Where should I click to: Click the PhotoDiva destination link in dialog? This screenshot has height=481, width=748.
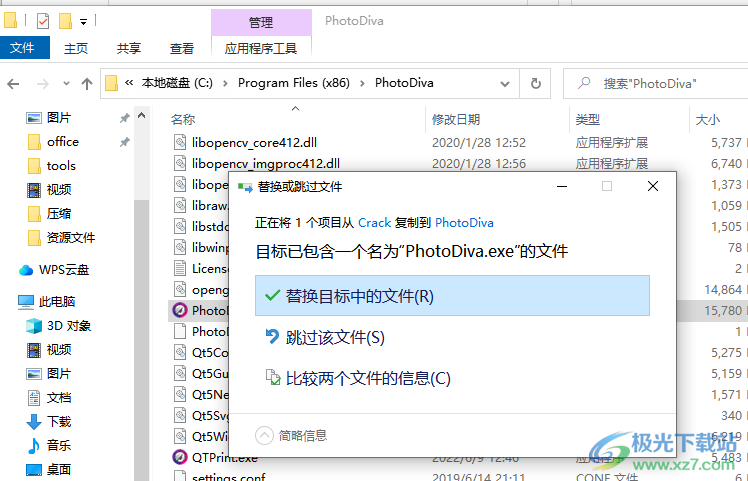tap(464, 223)
